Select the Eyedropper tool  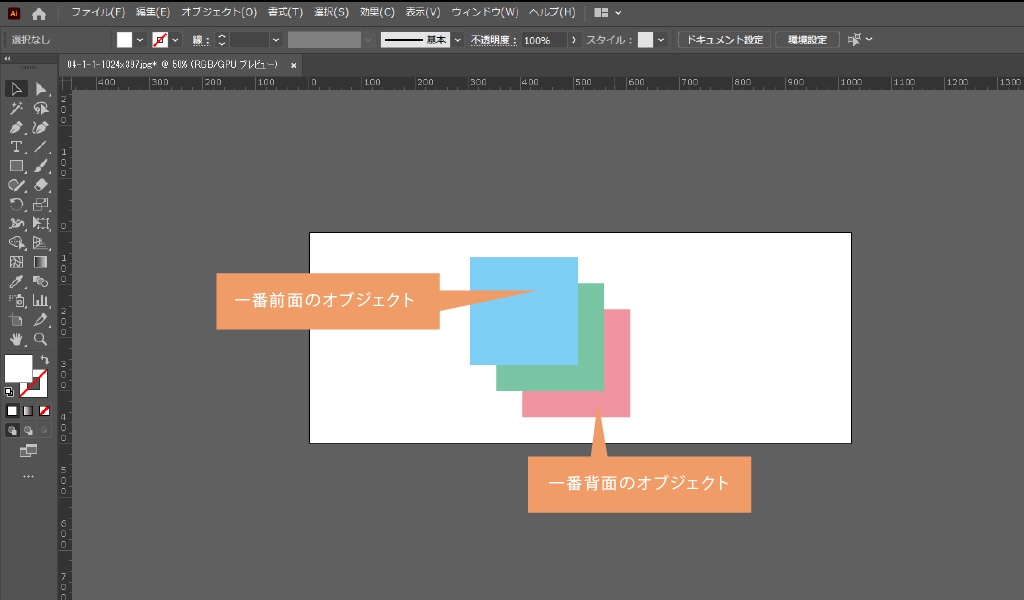[16, 282]
